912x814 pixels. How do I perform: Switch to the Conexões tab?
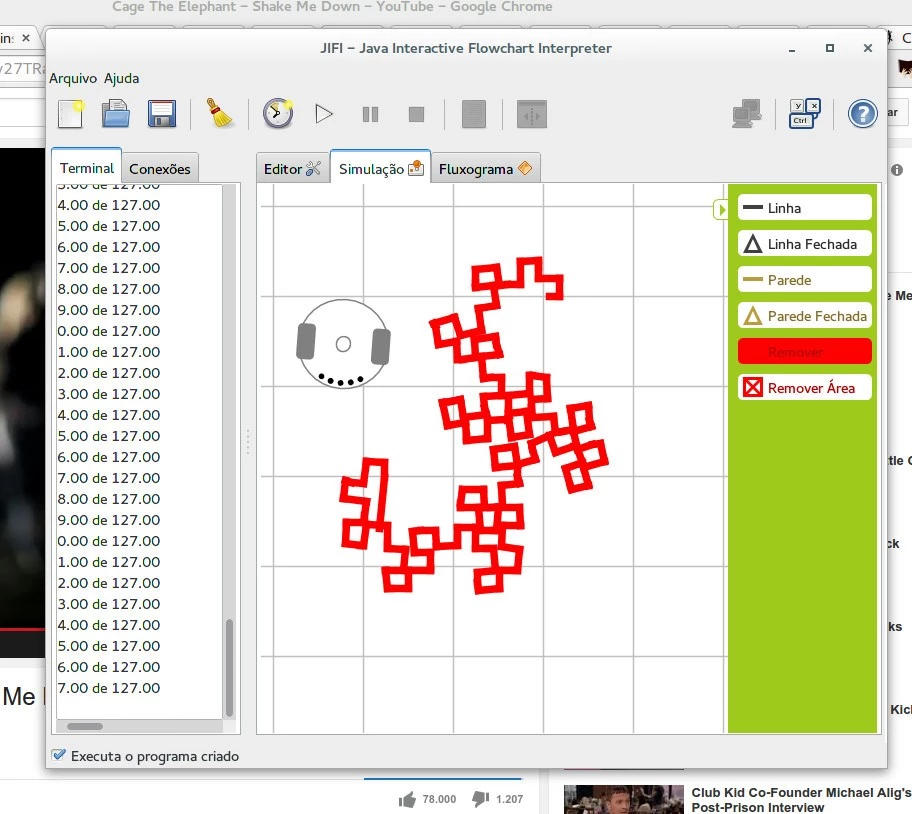tap(159, 169)
